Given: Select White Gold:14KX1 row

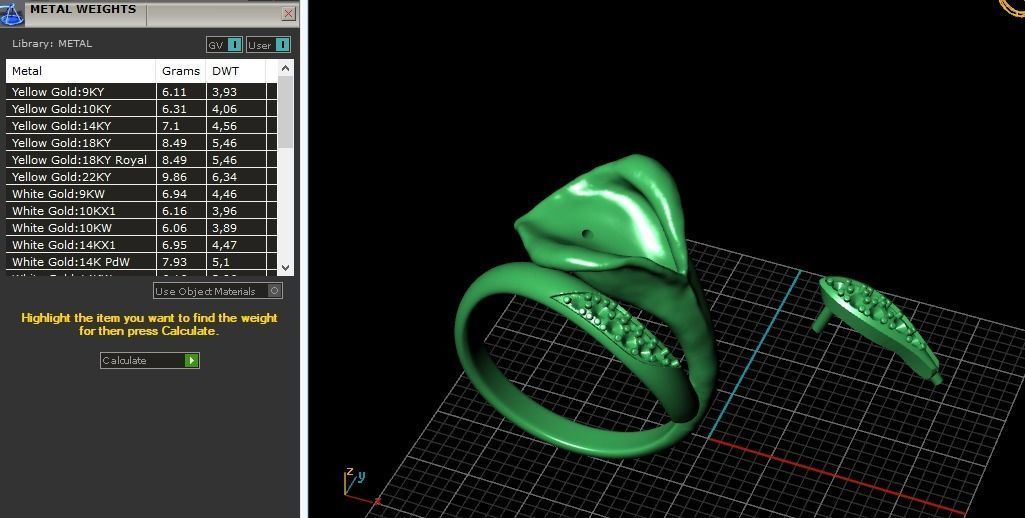Looking at the screenshot, I should click(141, 245).
